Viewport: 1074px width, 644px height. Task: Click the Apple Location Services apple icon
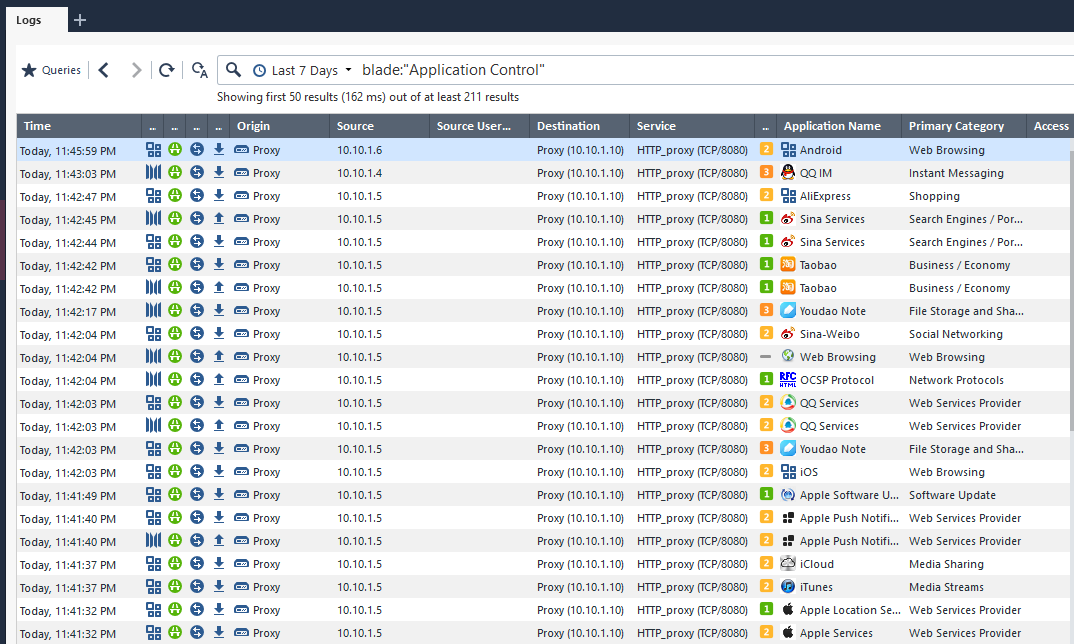pyautogui.click(x=788, y=609)
